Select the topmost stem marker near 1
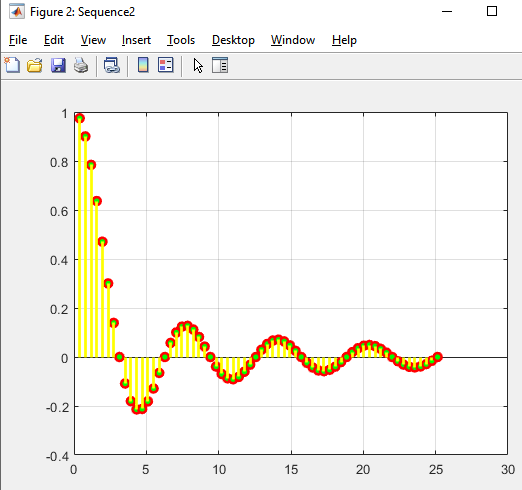The width and height of the screenshot is (522, 490). (80, 118)
